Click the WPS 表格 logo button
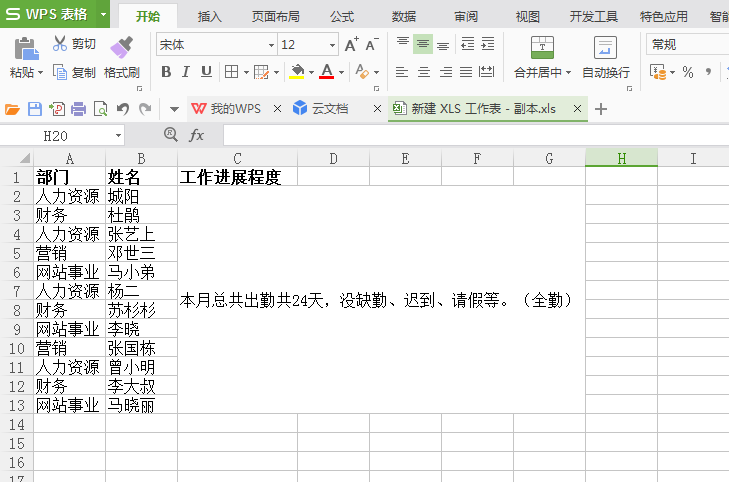 pos(48,14)
